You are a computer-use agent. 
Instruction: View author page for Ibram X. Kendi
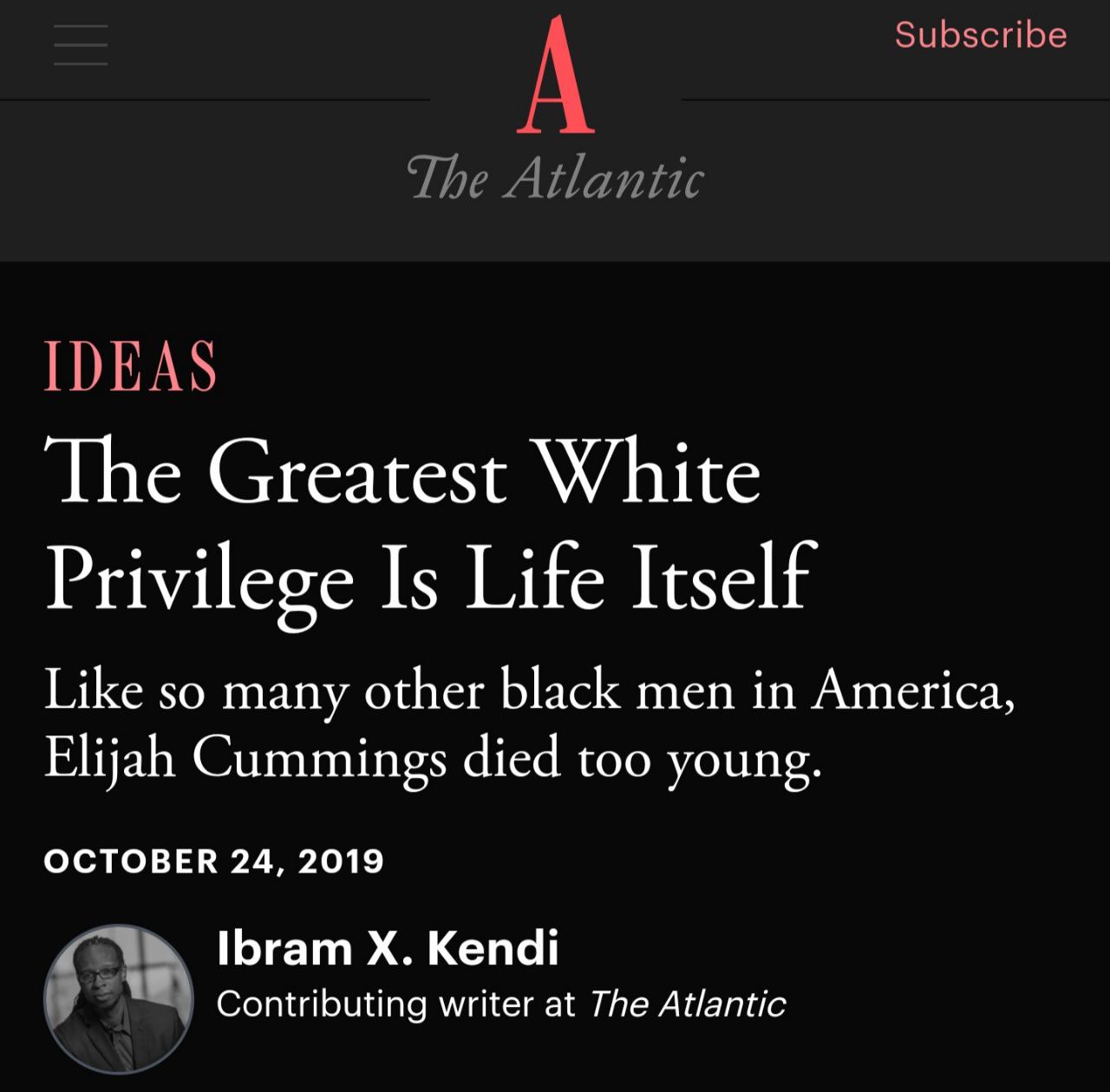click(388, 948)
